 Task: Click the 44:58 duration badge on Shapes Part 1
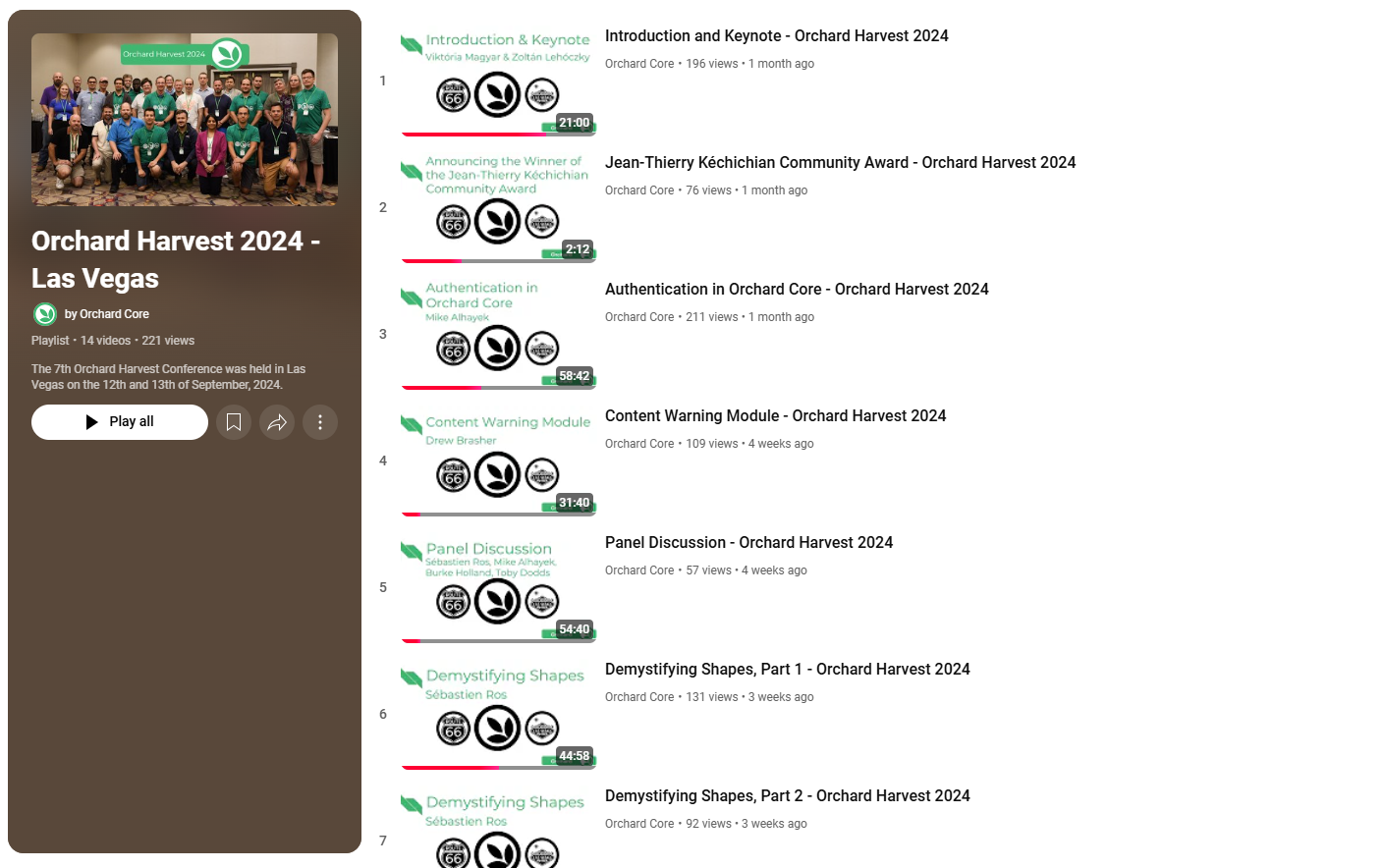(x=575, y=756)
